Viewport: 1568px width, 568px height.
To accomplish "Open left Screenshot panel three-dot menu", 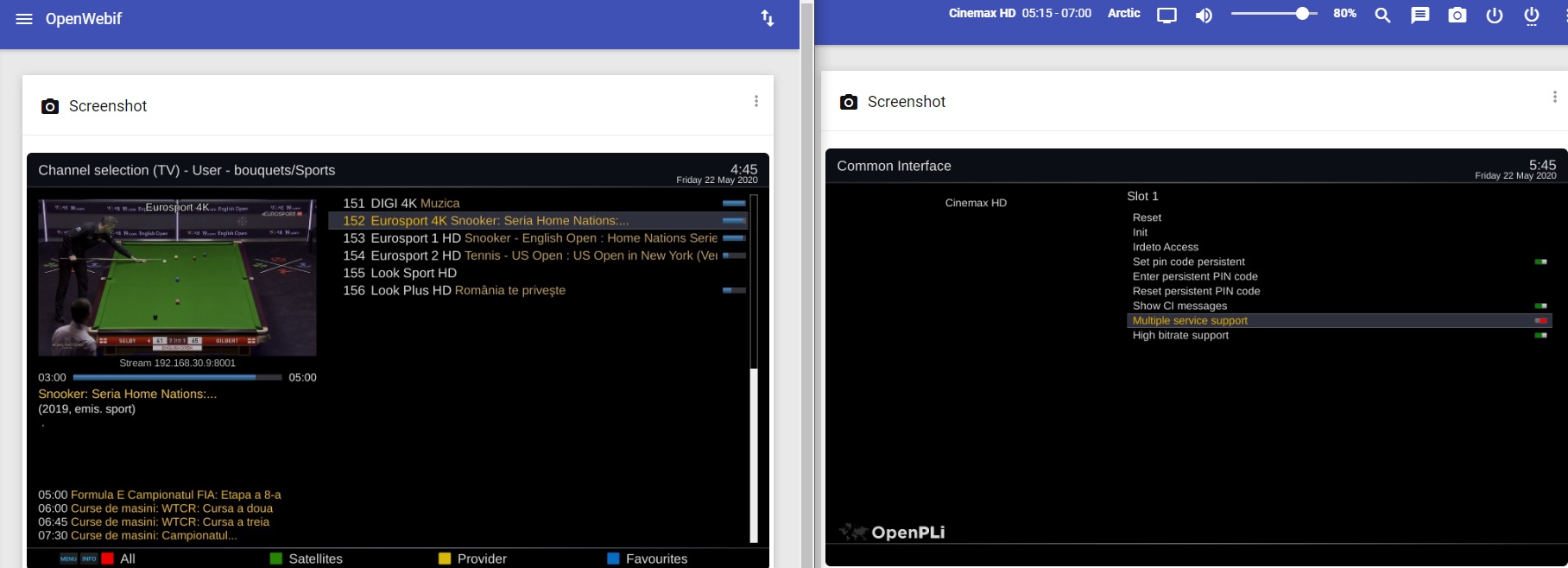I will 756,101.
